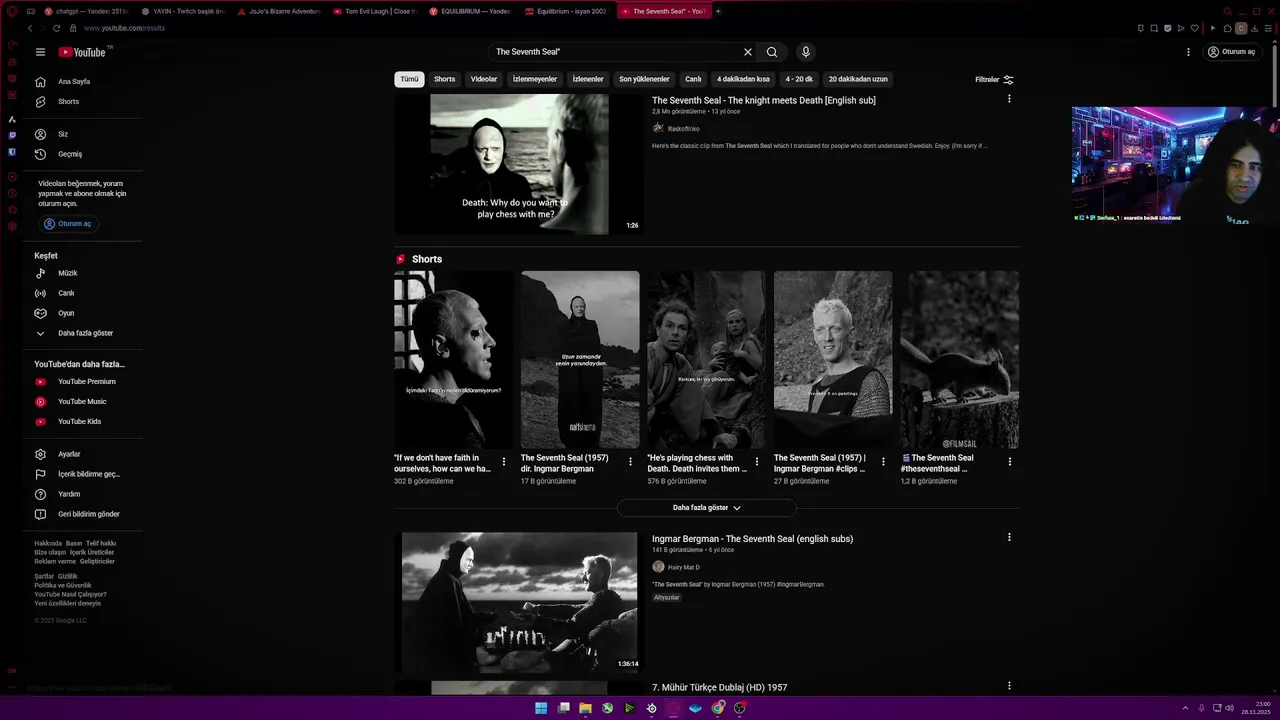Reload the page with the refresh icon

[x=56, y=28]
